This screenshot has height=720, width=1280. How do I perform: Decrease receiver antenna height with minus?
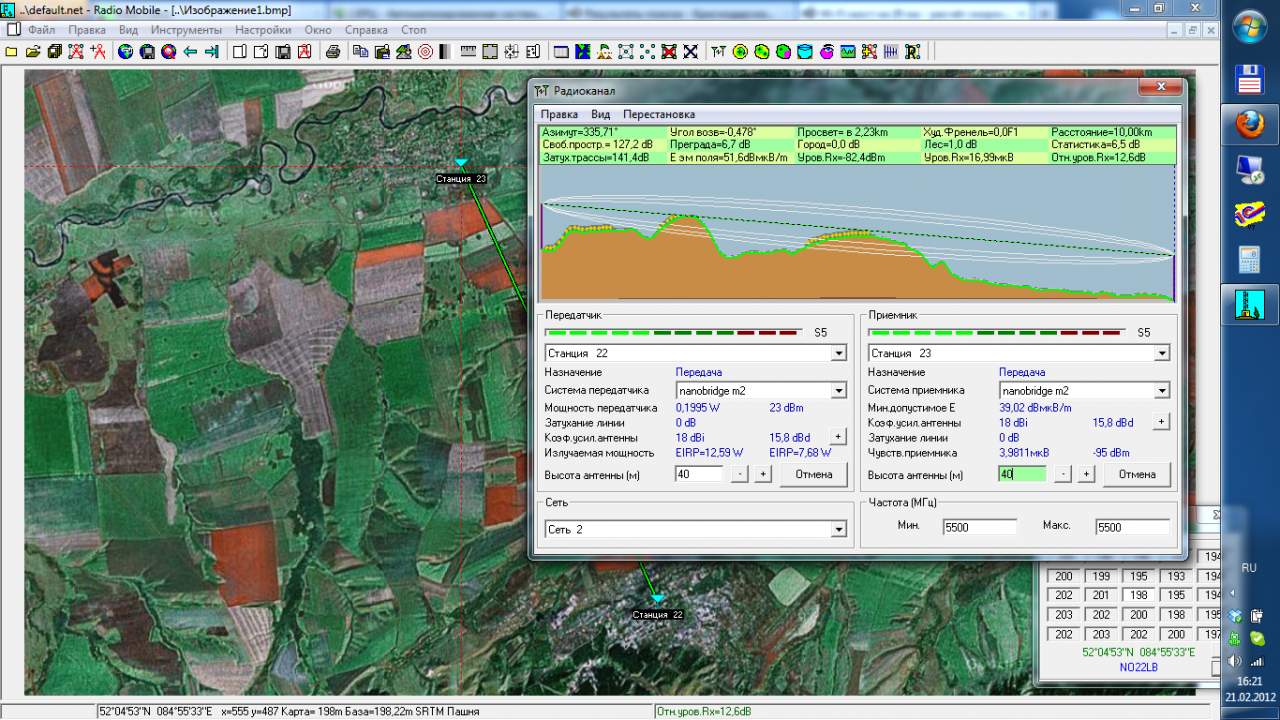1063,474
